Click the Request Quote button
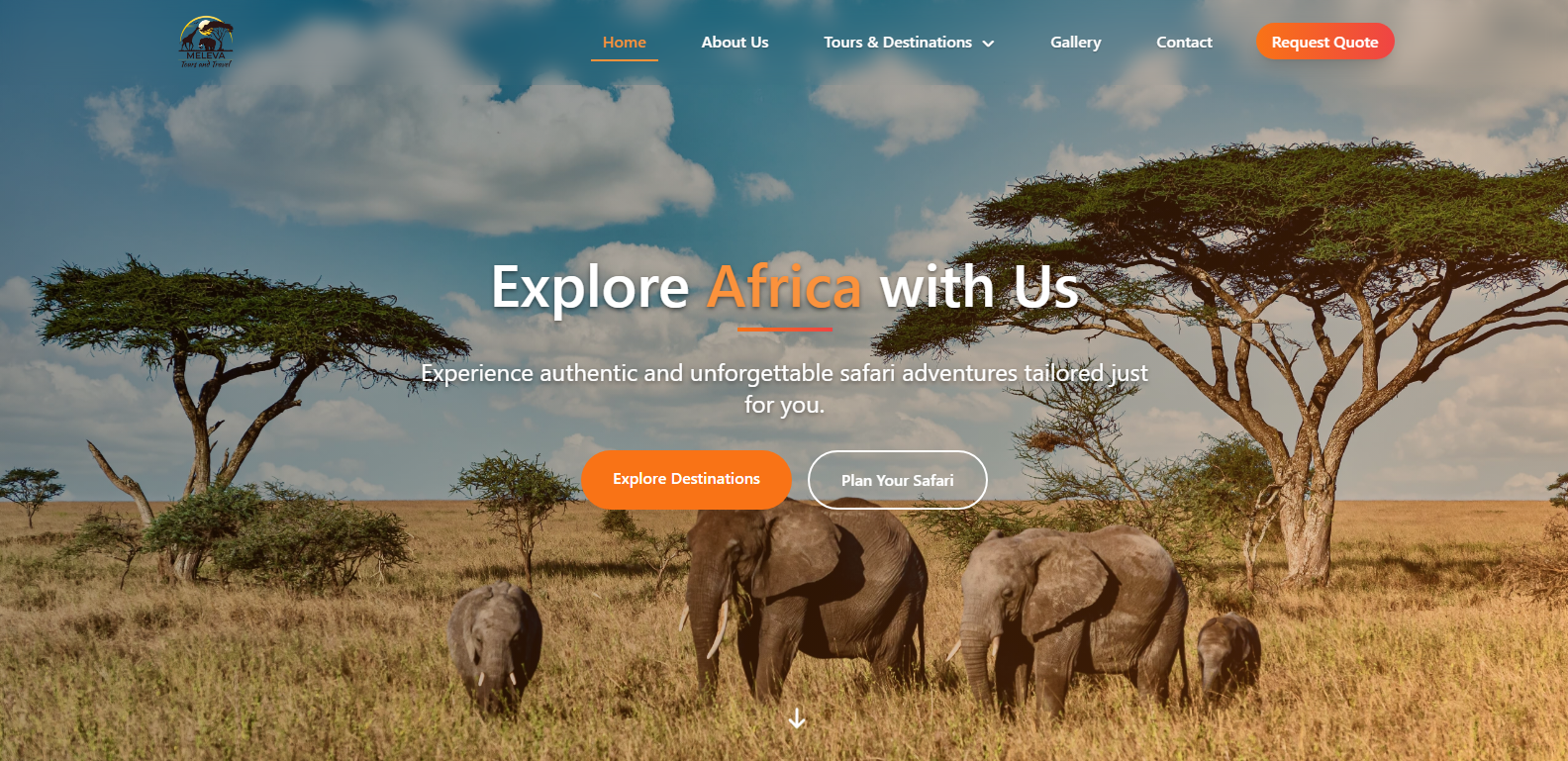 click(x=1324, y=42)
